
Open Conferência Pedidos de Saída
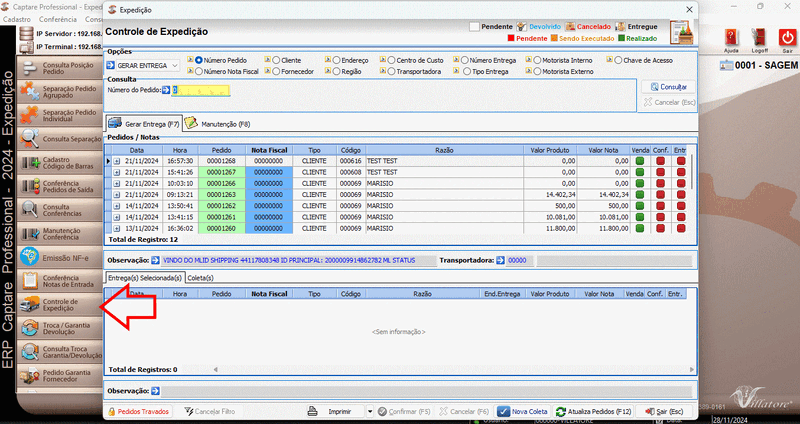click(x=60, y=186)
